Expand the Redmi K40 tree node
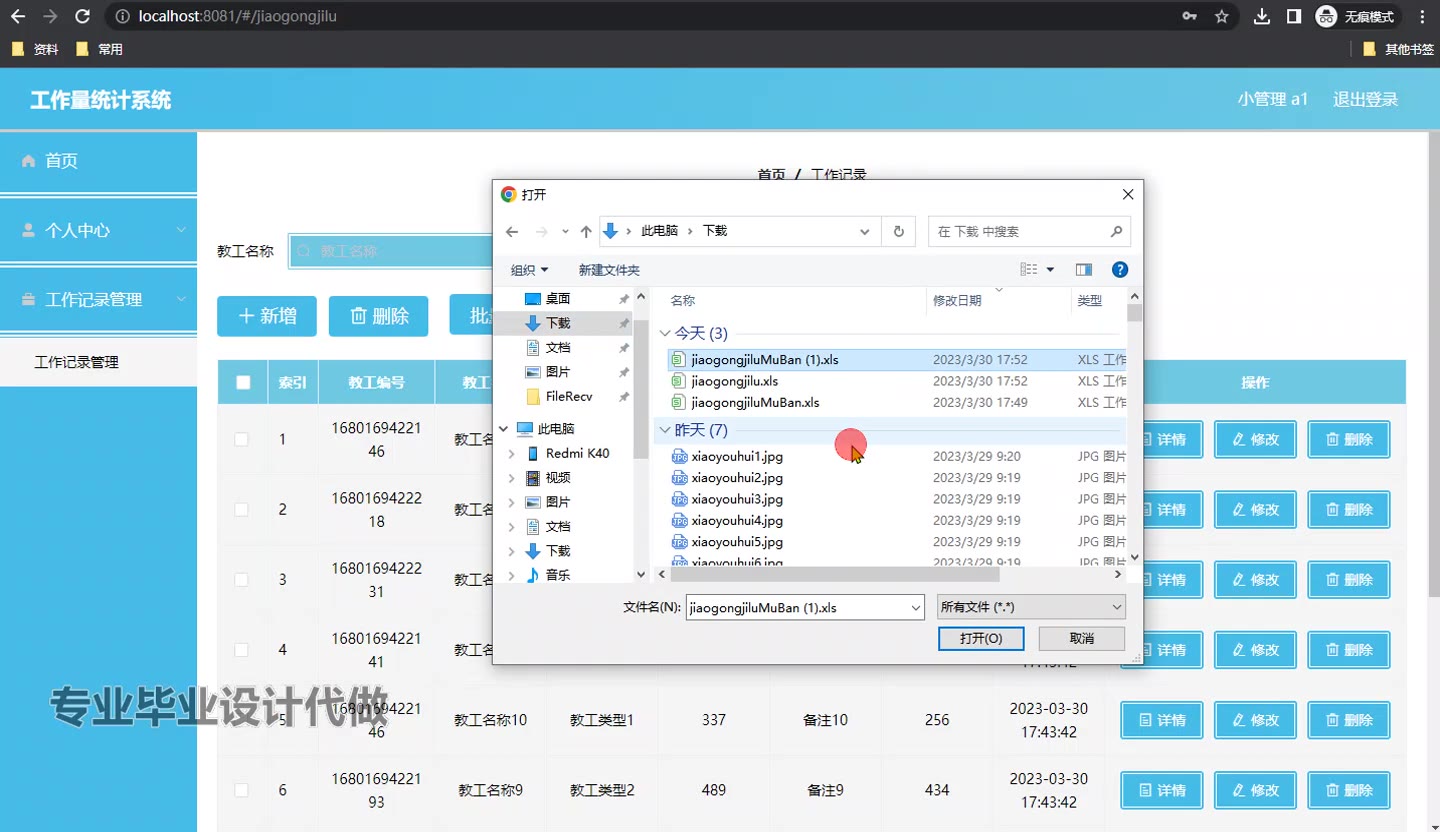Viewport: 1440px width, 832px height. point(512,454)
